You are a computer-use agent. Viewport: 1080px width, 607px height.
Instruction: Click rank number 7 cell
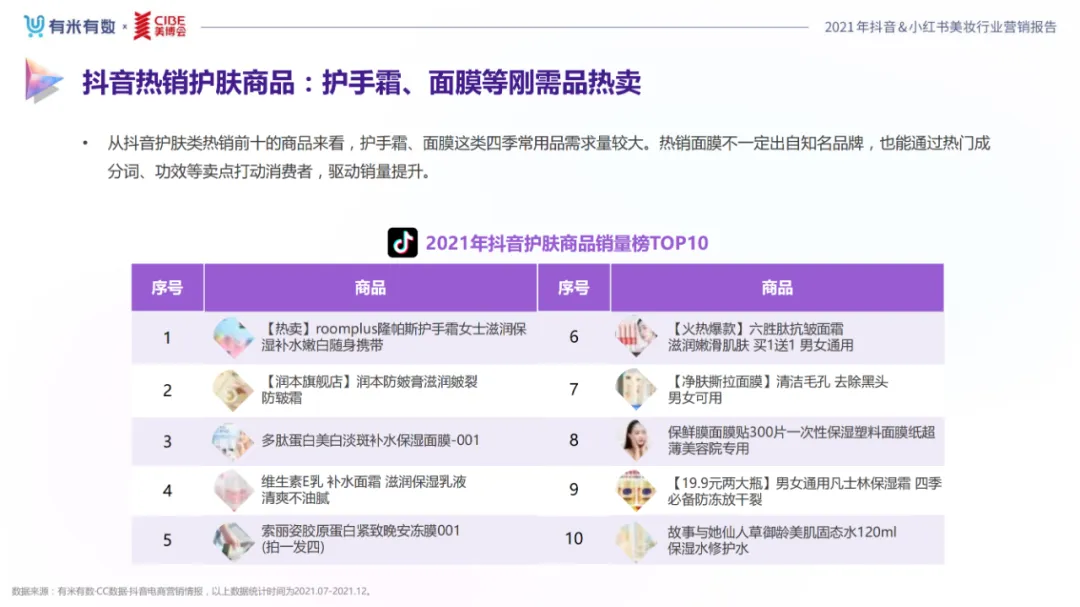pos(574,390)
